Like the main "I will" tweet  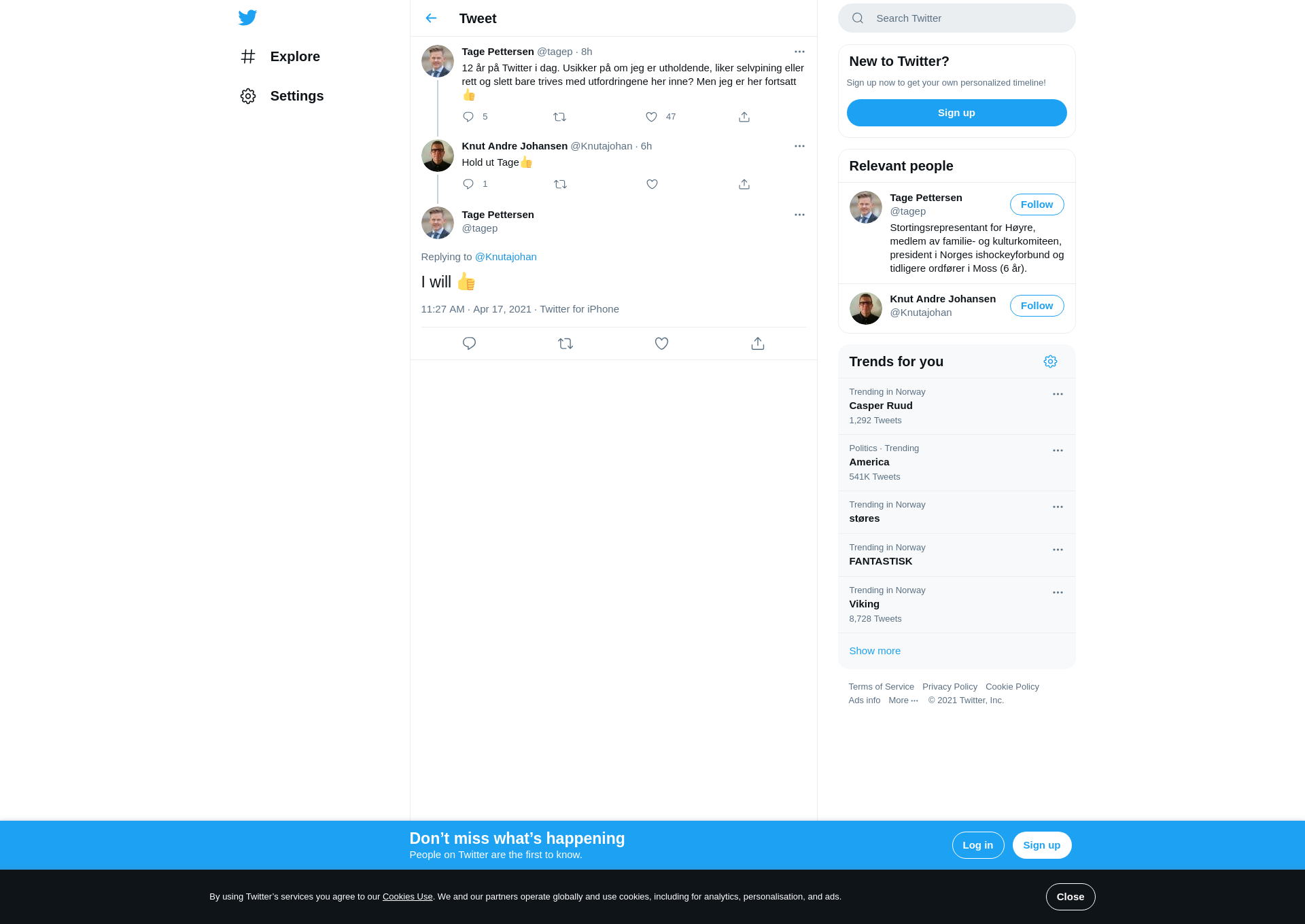661,344
